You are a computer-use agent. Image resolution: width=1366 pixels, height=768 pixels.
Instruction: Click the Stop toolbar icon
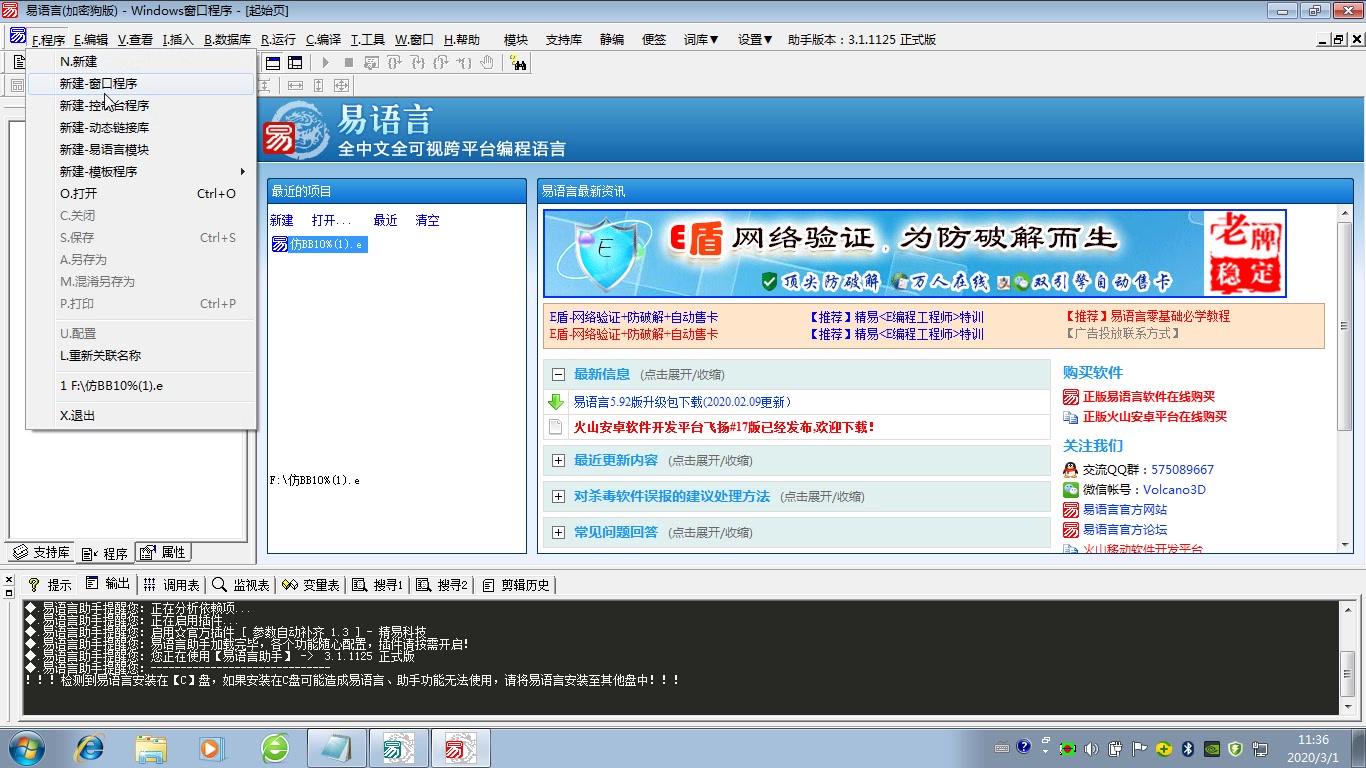coord(348,63)
